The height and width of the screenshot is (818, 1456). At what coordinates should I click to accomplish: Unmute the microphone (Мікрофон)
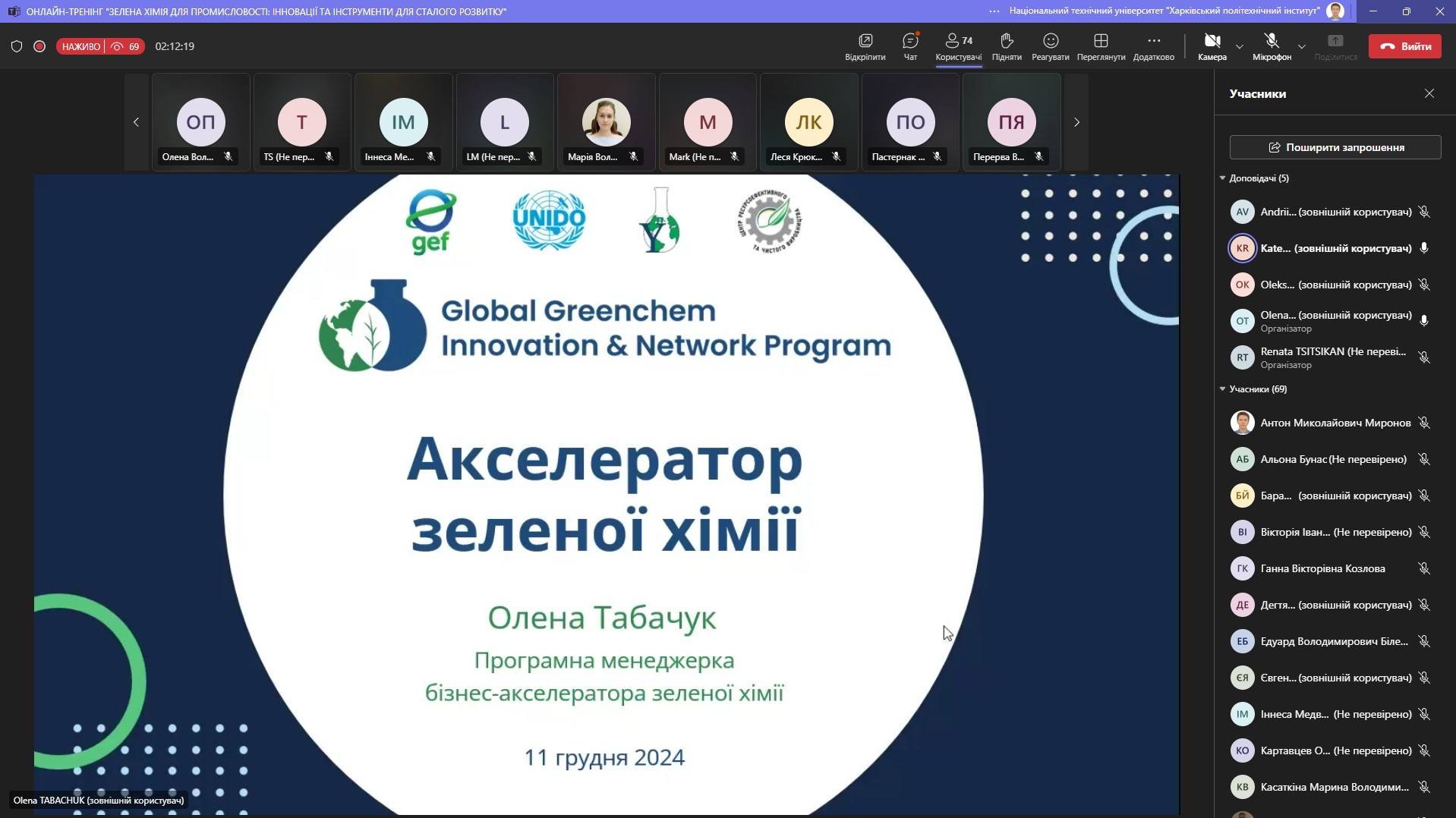(x=1272, y=42)
